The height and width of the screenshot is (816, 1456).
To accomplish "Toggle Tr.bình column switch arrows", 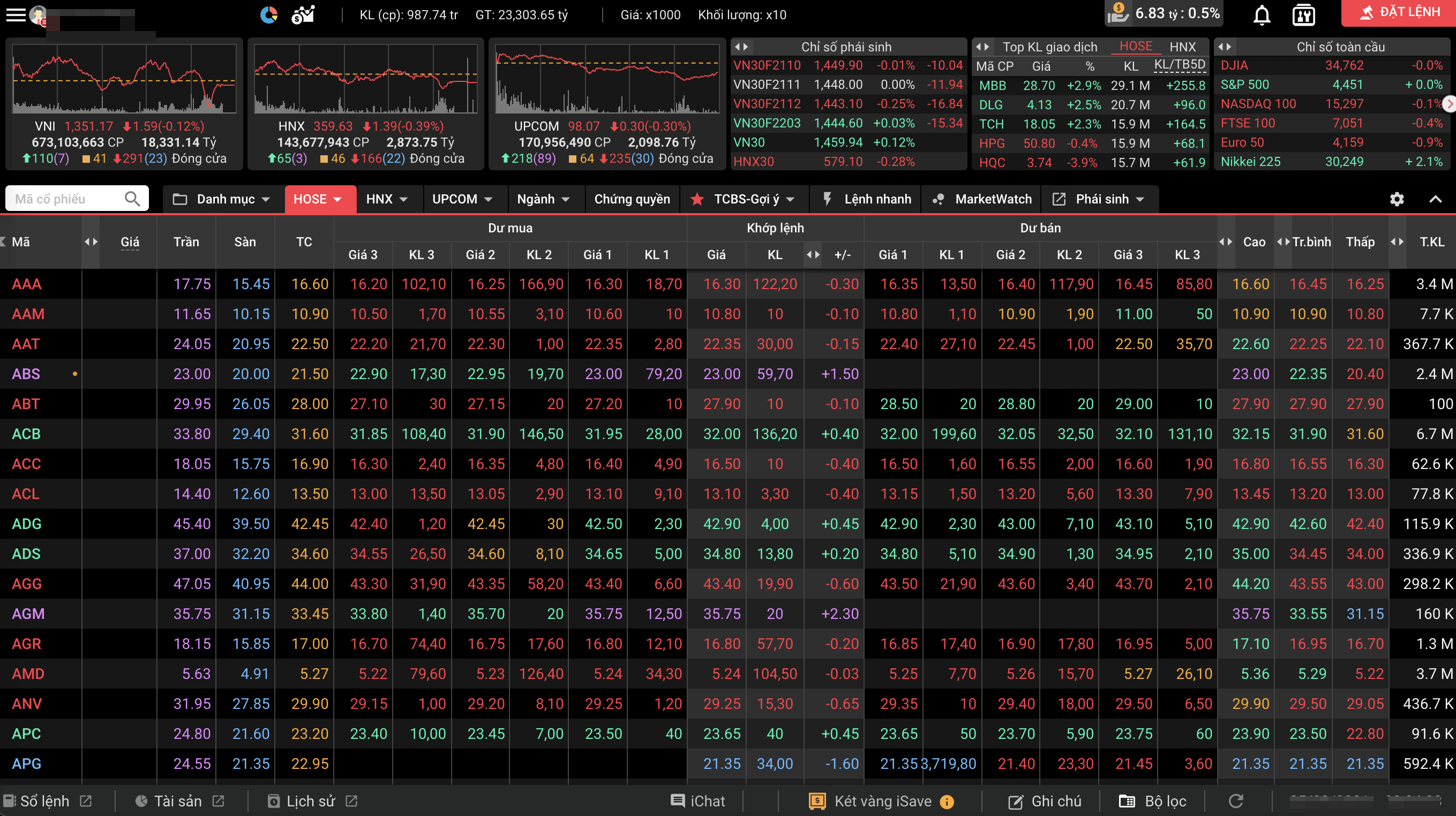I will coord(1283,242).
